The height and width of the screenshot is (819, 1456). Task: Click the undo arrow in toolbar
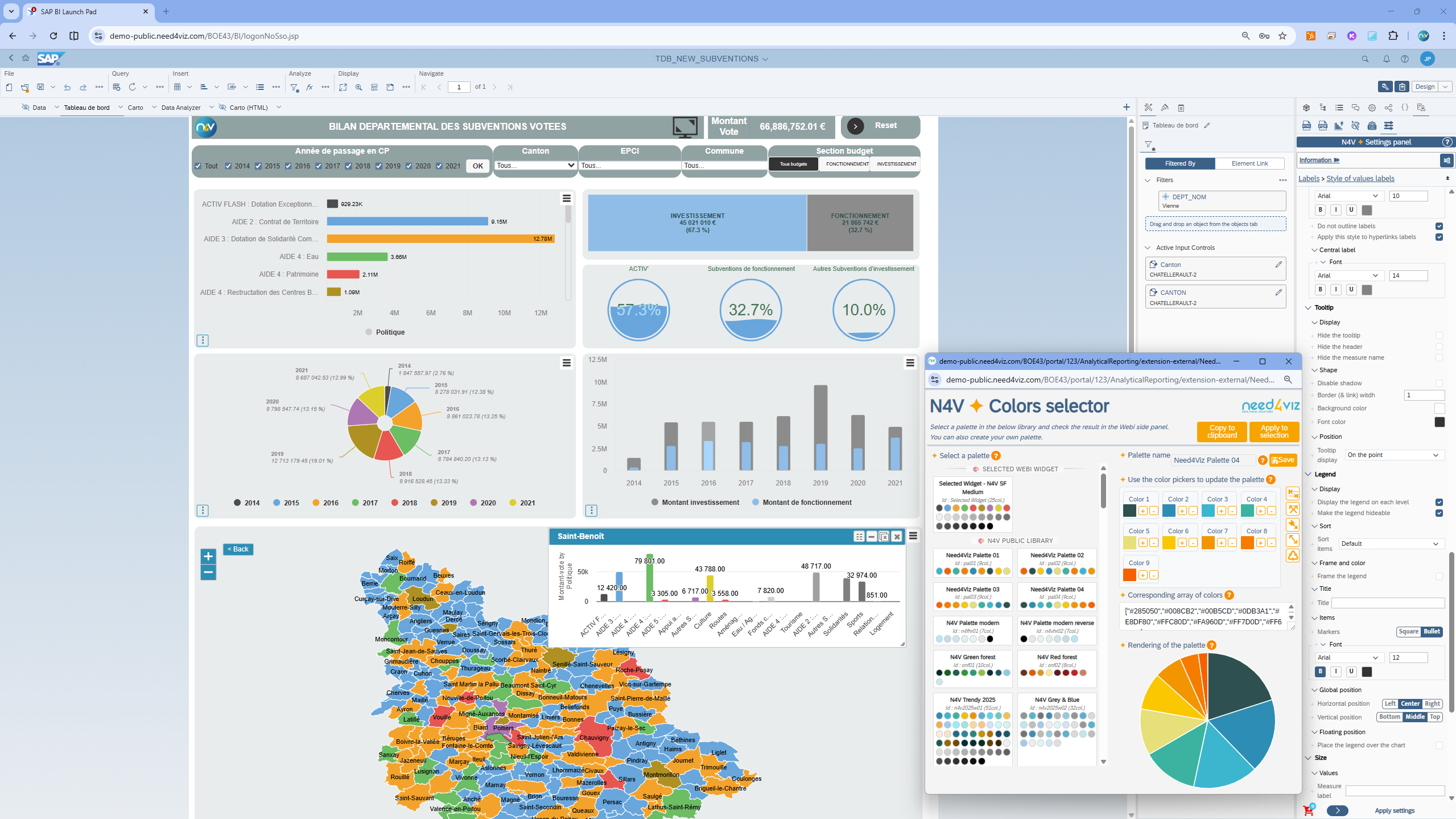(x=67, y=87)
